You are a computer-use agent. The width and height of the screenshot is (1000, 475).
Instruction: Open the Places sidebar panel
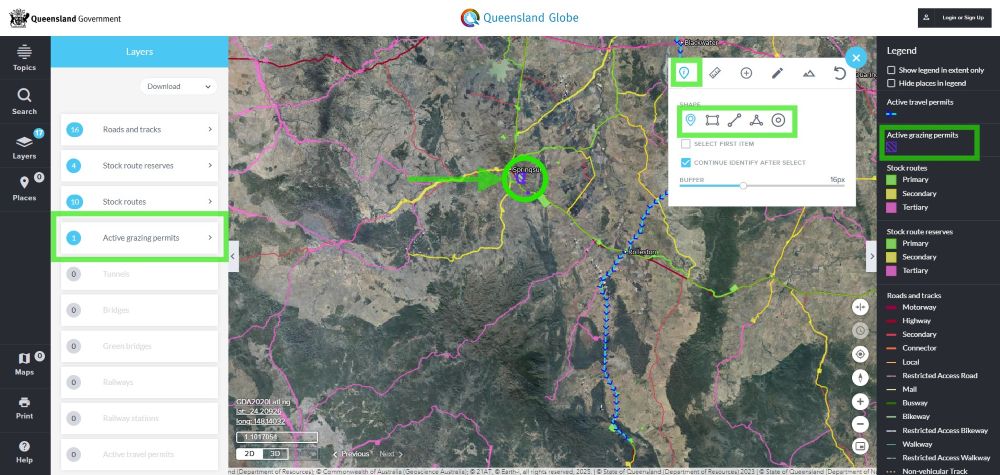24,187
